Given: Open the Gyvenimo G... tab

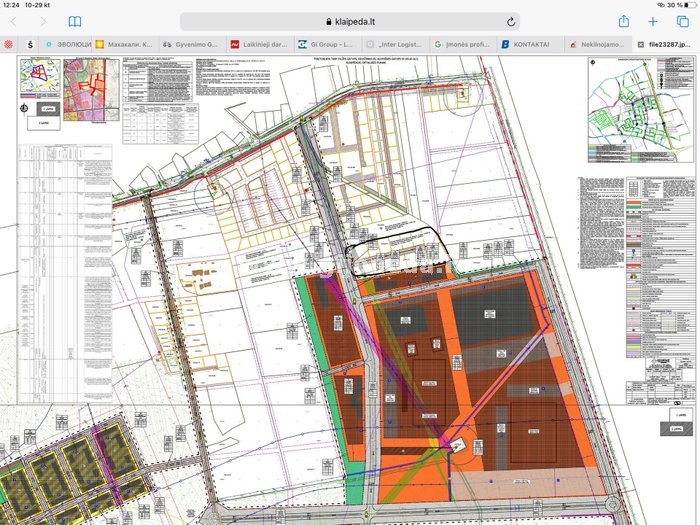Looking at the screenshot, I should point(192,44).
